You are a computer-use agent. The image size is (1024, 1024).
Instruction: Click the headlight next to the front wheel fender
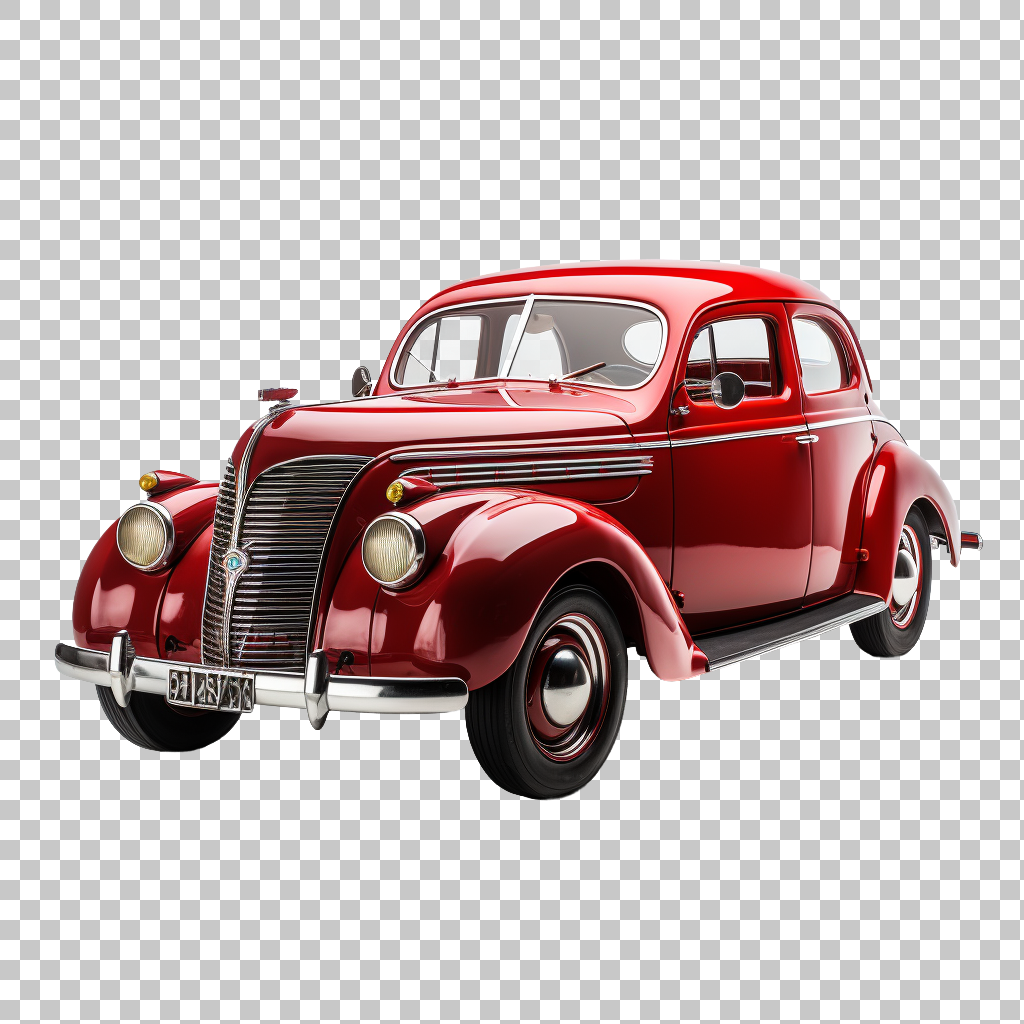[393, 549]
